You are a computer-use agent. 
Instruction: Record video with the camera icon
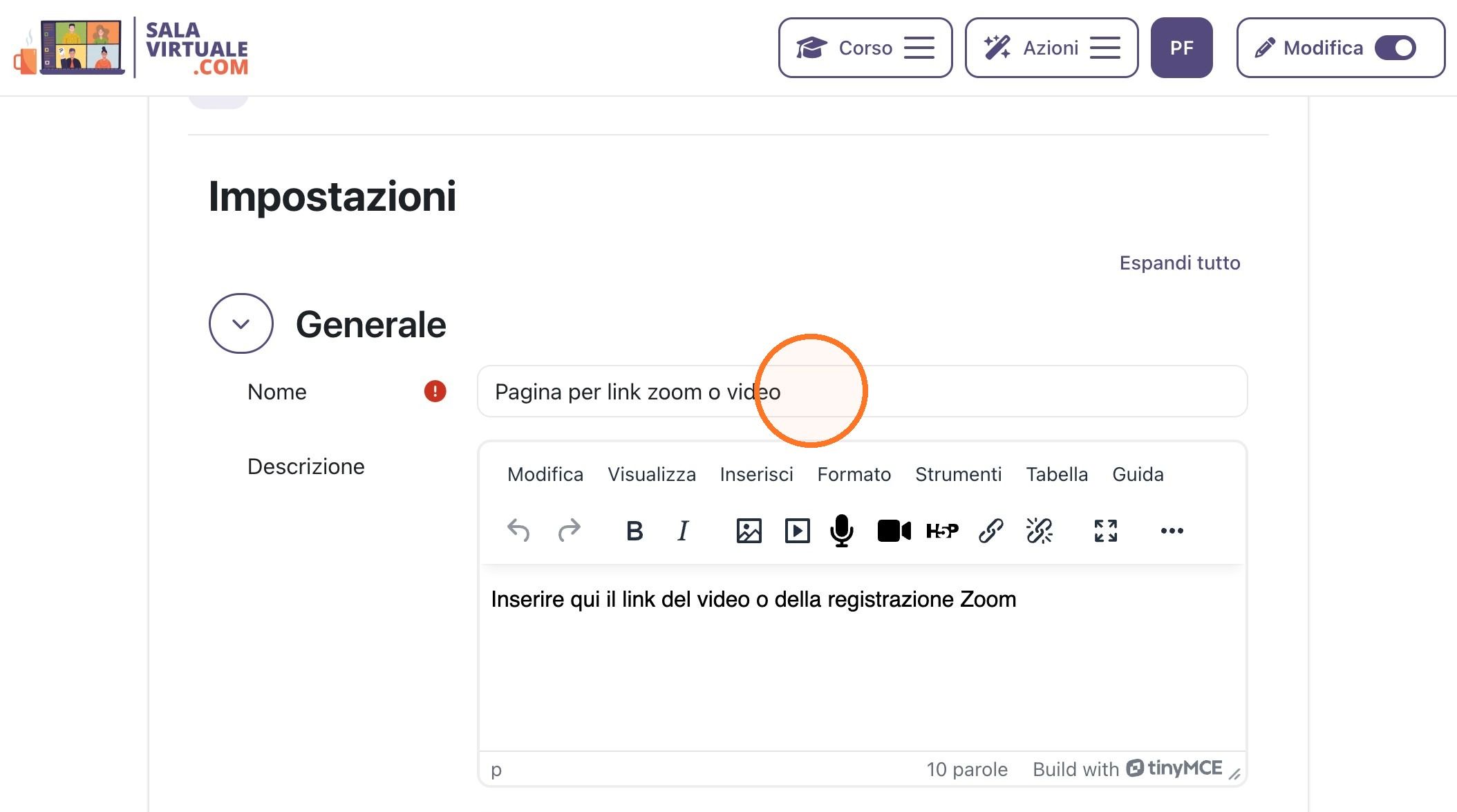(x=894, y=531)
